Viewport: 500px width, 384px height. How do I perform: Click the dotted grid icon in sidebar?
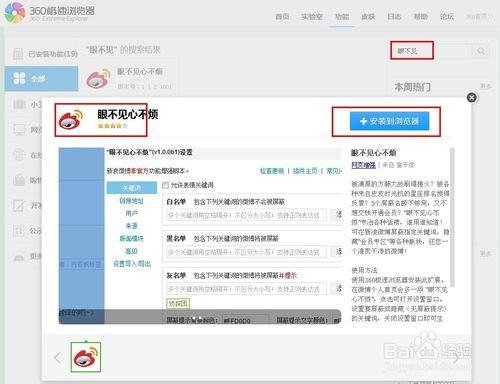point(19,231)
